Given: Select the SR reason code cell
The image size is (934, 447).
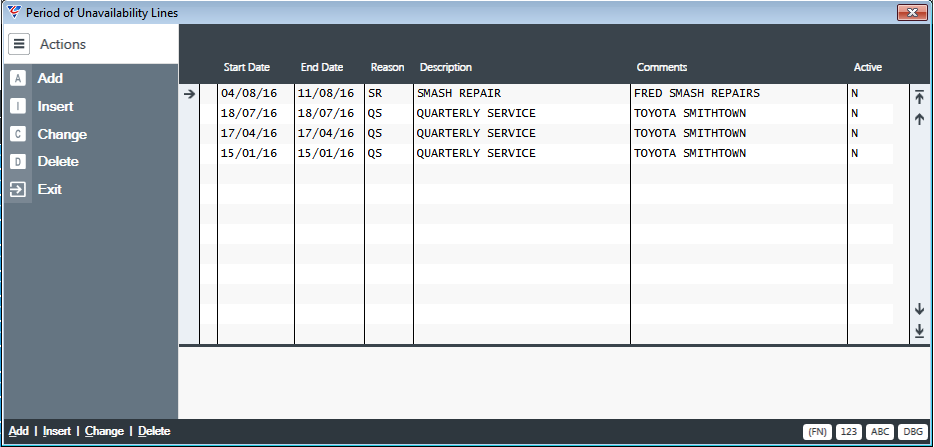Looking at the screenshot, I should click(x=375, y=93).
